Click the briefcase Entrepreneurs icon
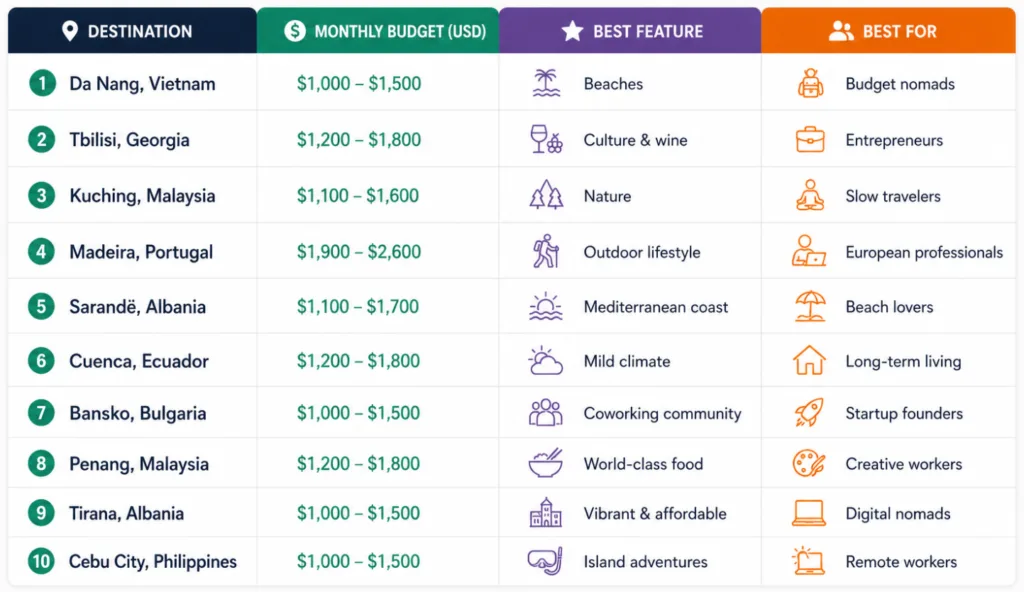Screen dimensions: 1024x592 810,140
